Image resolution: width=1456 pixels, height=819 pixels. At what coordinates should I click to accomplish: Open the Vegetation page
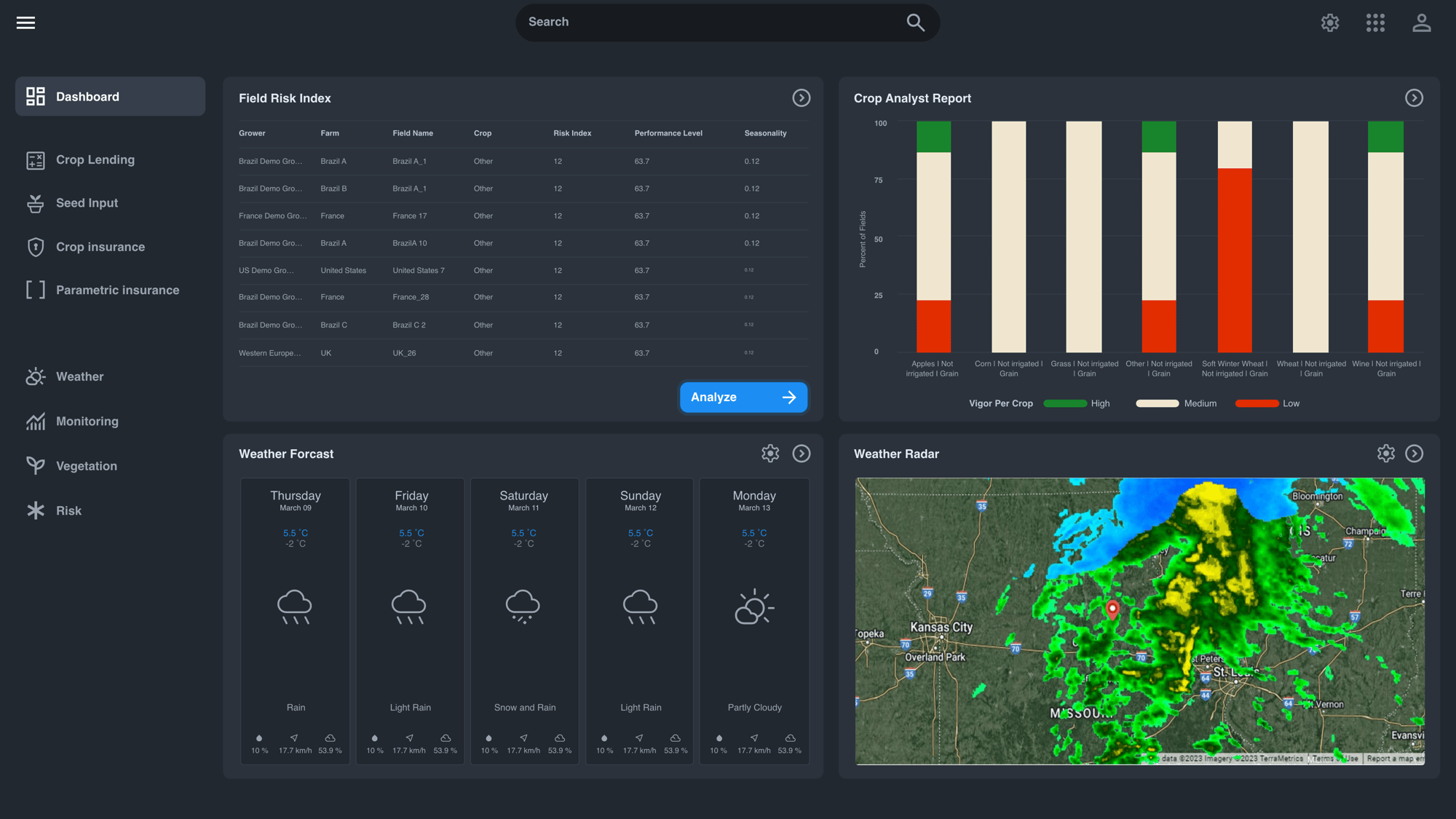[x=86, y=466]
